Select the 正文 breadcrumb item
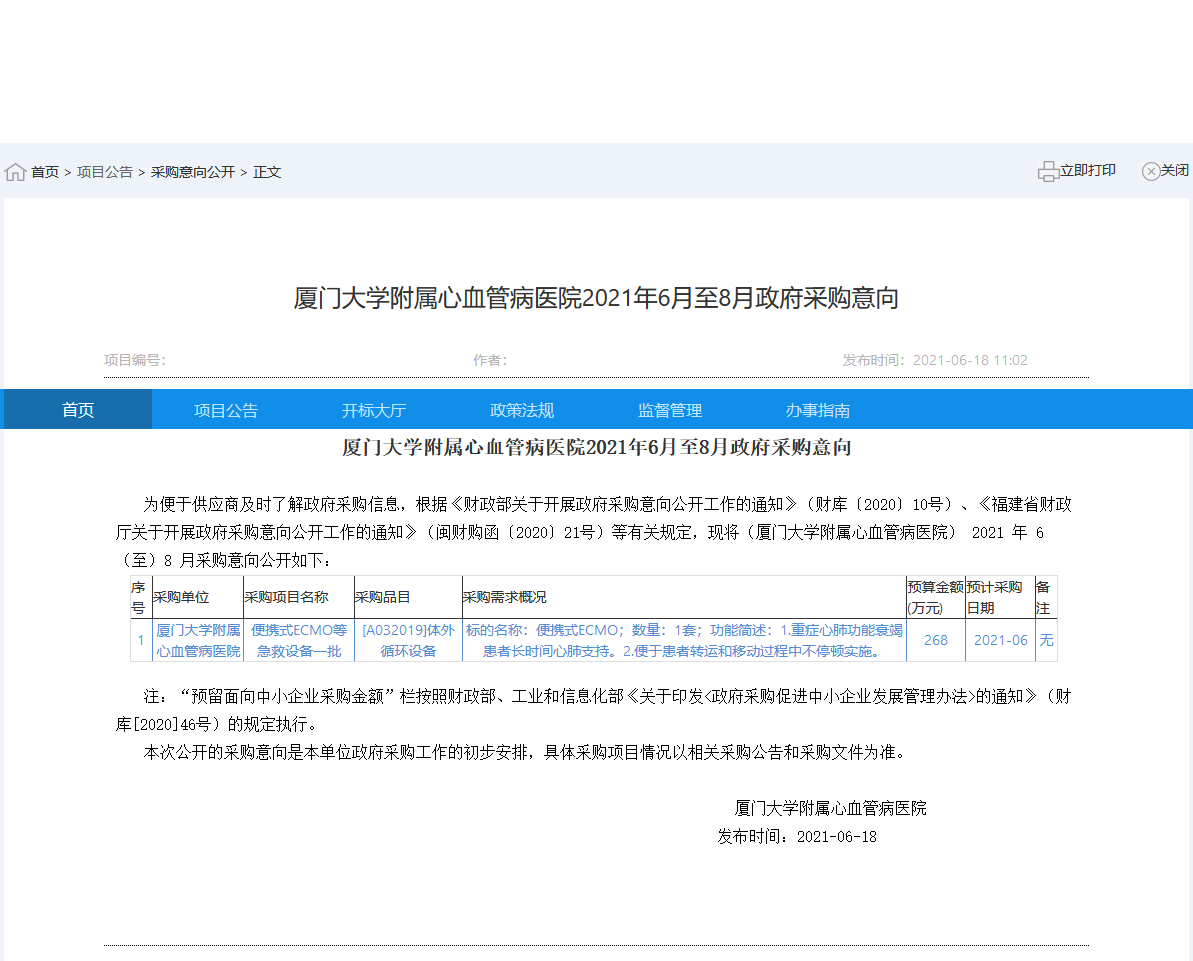Image resolution: width=1193 pixels, height=961 pixels. [x=266, y=171]
